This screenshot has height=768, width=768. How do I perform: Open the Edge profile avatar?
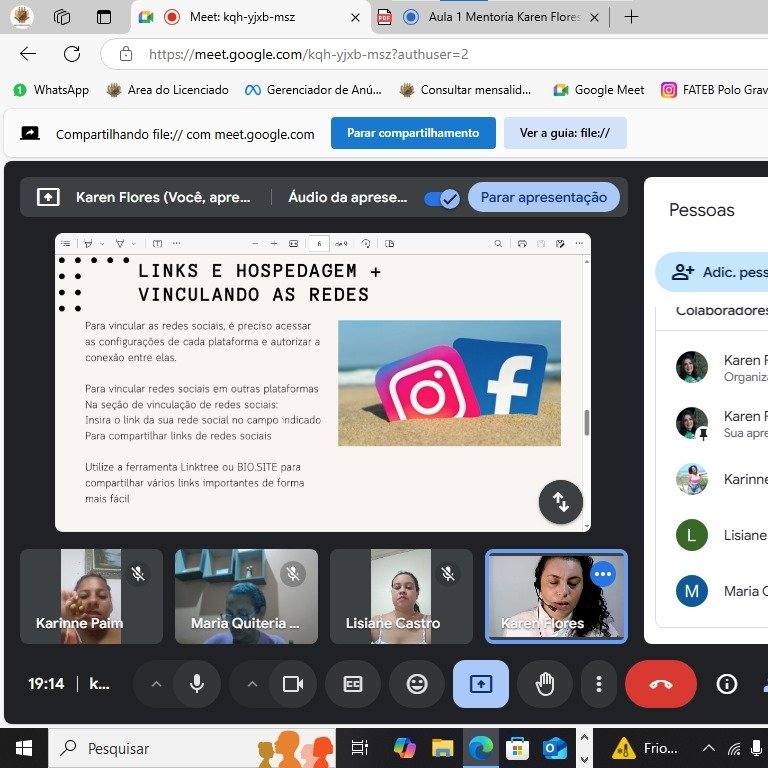point(22,17)
